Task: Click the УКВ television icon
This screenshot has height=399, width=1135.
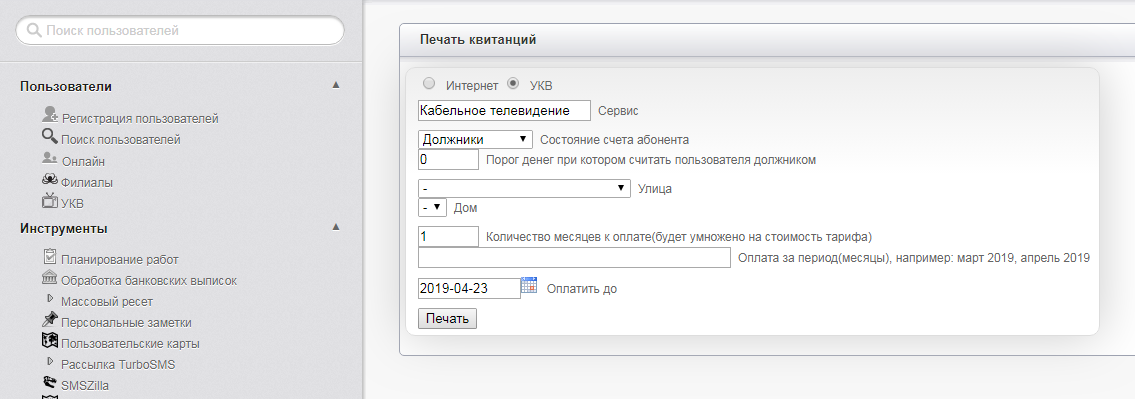Action: pos(50,201)
